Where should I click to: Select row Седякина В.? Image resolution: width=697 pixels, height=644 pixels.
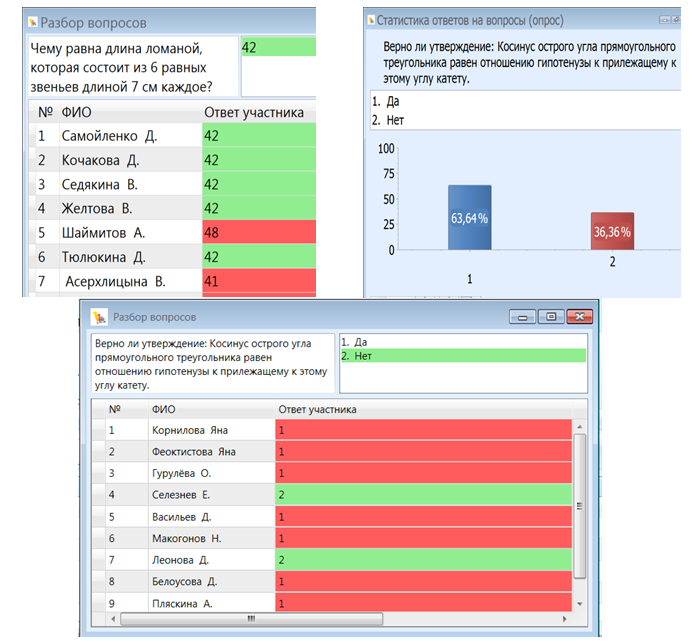click(x=172, y=184)
